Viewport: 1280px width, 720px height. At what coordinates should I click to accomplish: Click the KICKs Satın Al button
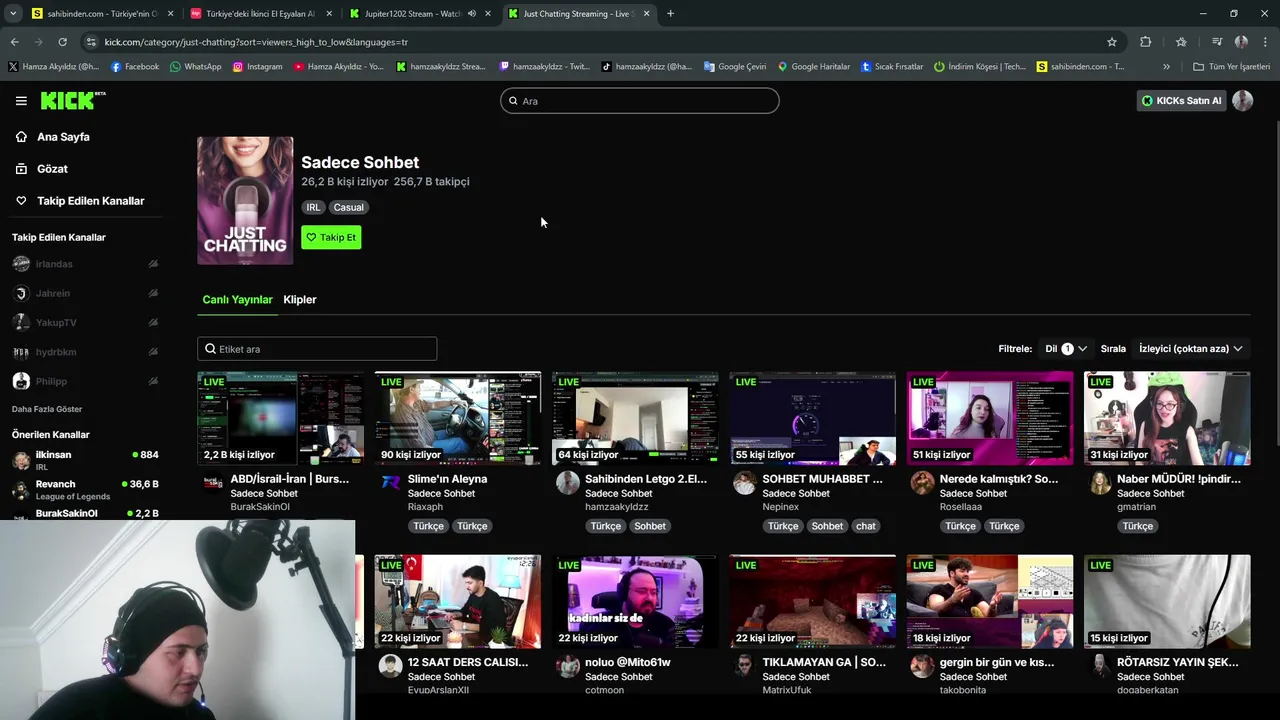[1181, 101]
